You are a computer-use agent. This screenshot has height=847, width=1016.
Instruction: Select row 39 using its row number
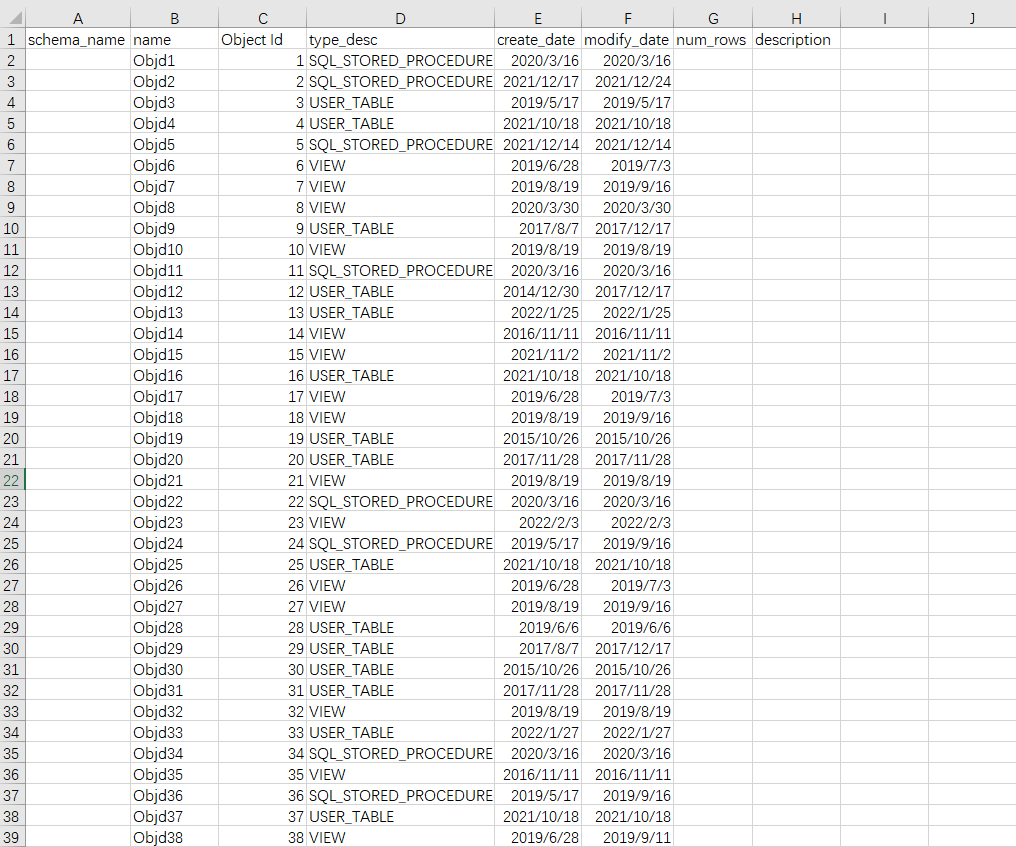[x=12, y=838]
